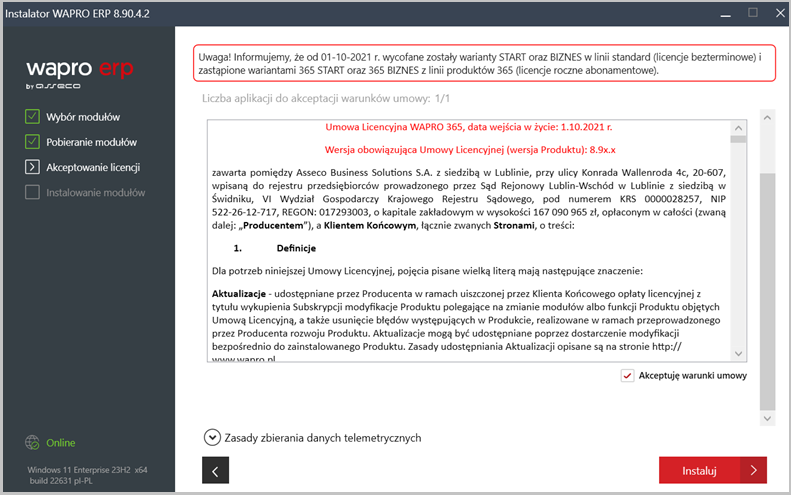The width and height of the screenshot is (791, 495).
Task: Toggle the Akceptuję warunki umowy checkbox
Action: 627,375
